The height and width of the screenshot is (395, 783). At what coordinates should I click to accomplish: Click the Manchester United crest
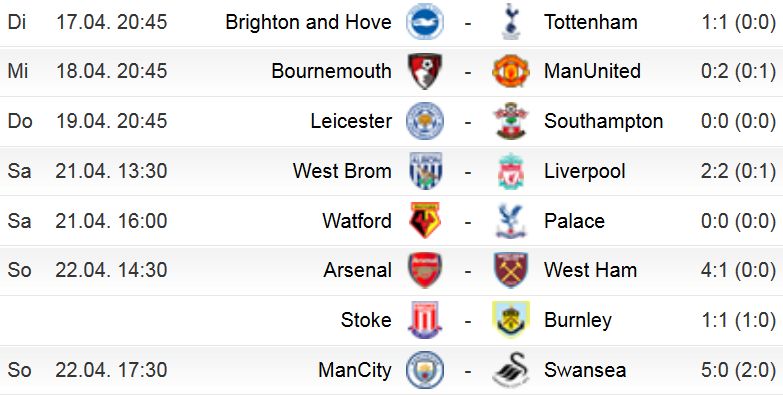510,71
